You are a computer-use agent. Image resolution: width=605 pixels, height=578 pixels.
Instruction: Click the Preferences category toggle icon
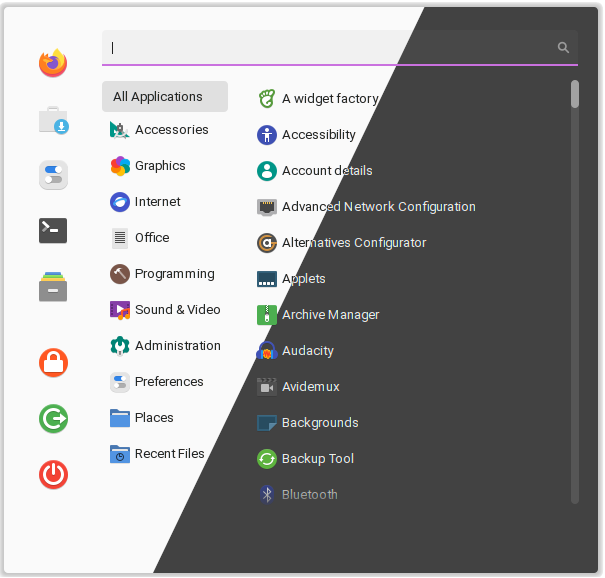(120, 382)
